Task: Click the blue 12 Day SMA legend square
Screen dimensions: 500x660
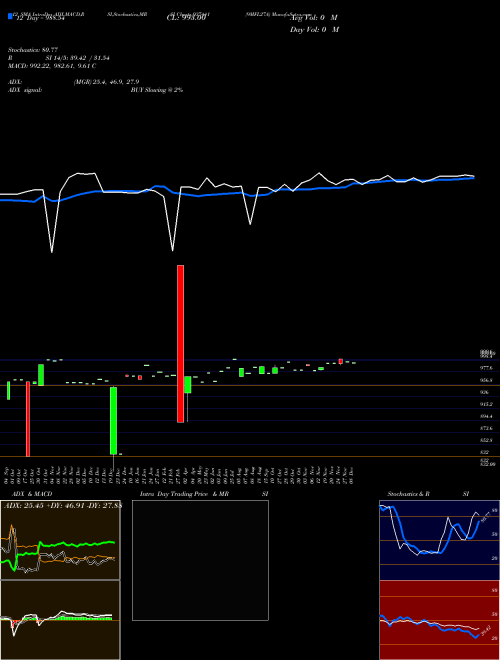Action: 10,16
